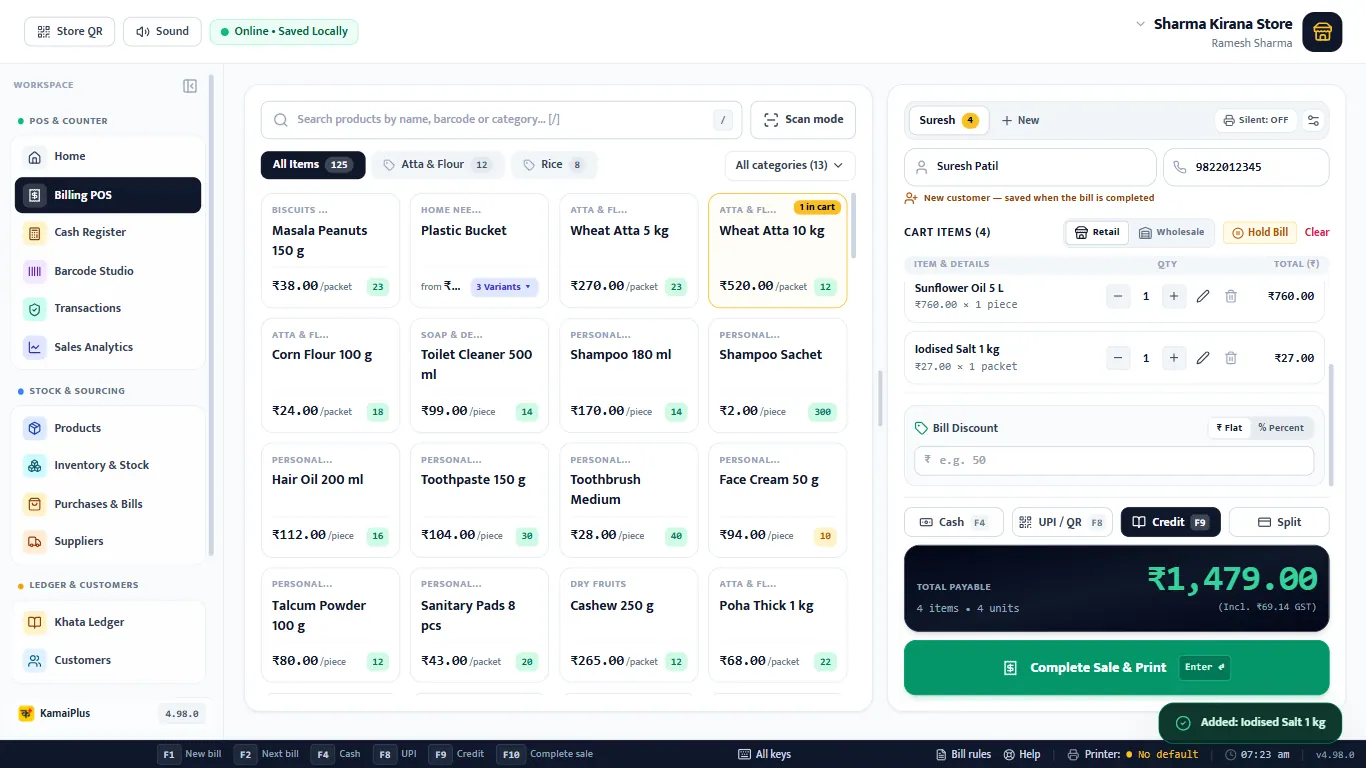Toggle Silent mode OFF switch

1256,120
